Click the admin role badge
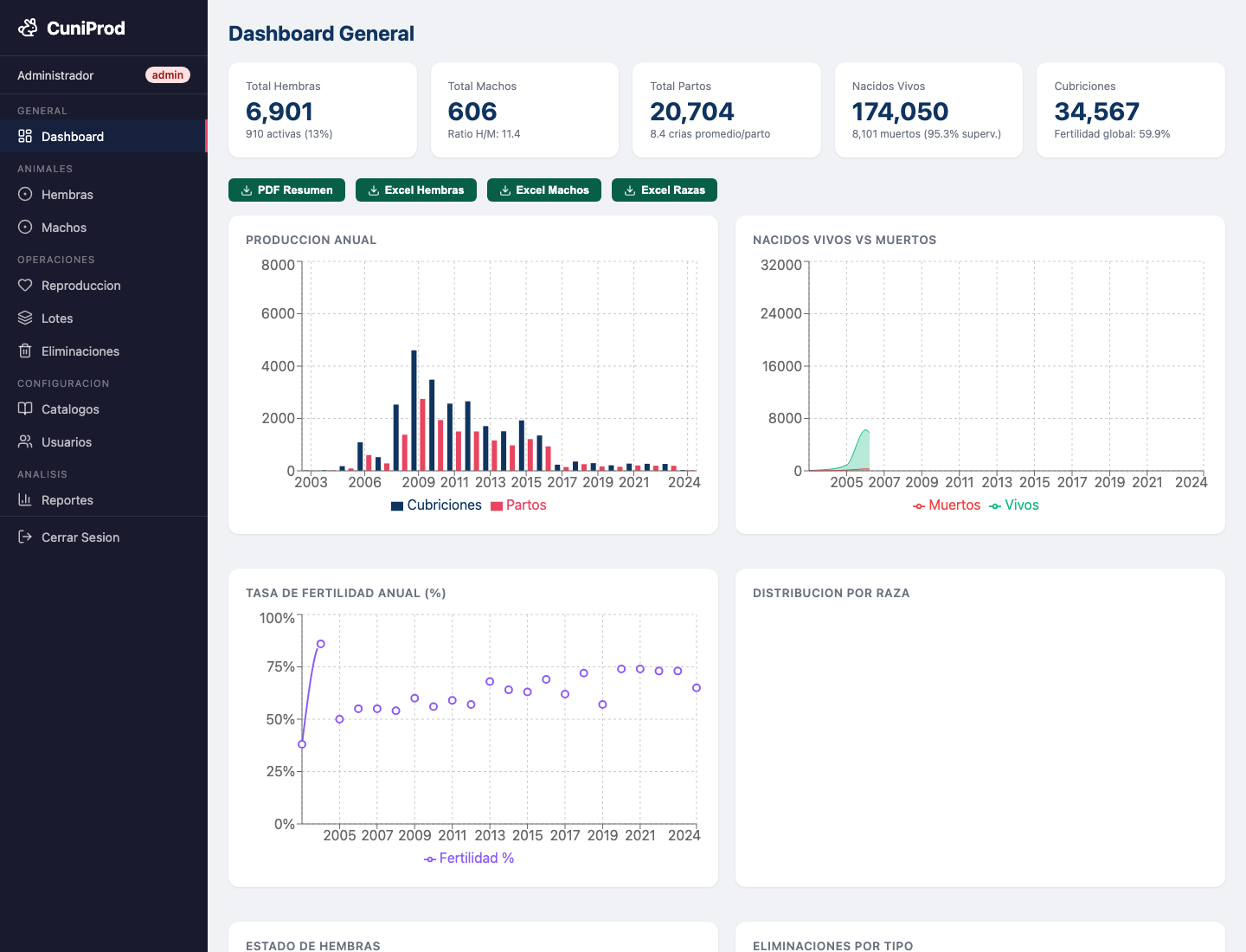Screen dimensions: 1246x952 tap(167, 75)
